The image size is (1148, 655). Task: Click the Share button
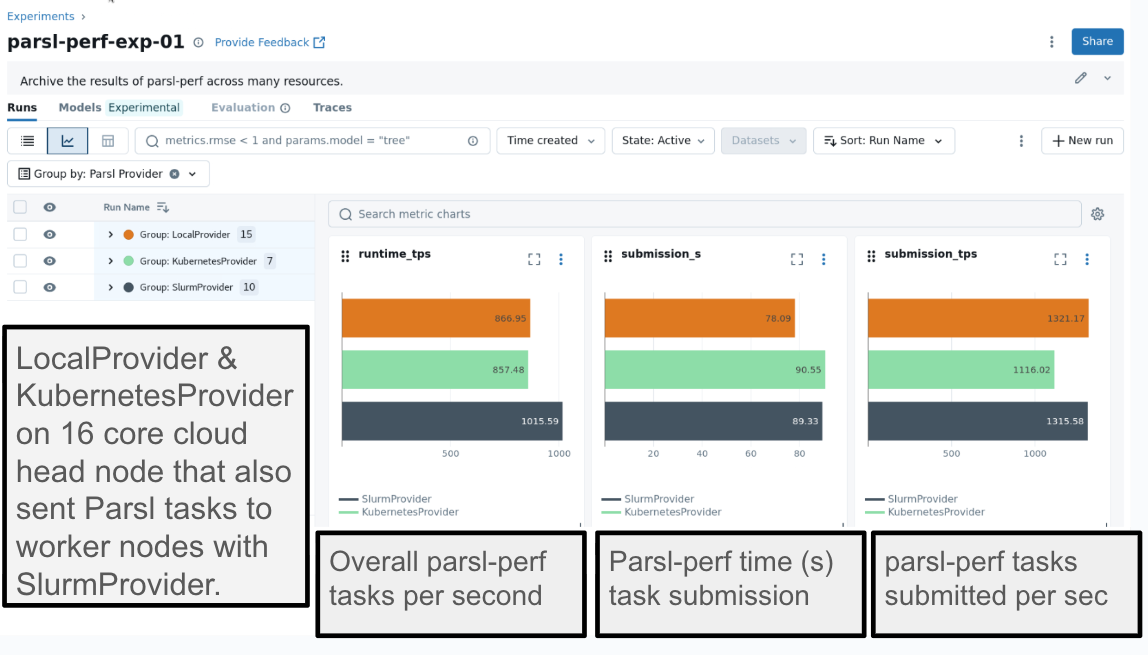coord(1097,42)
